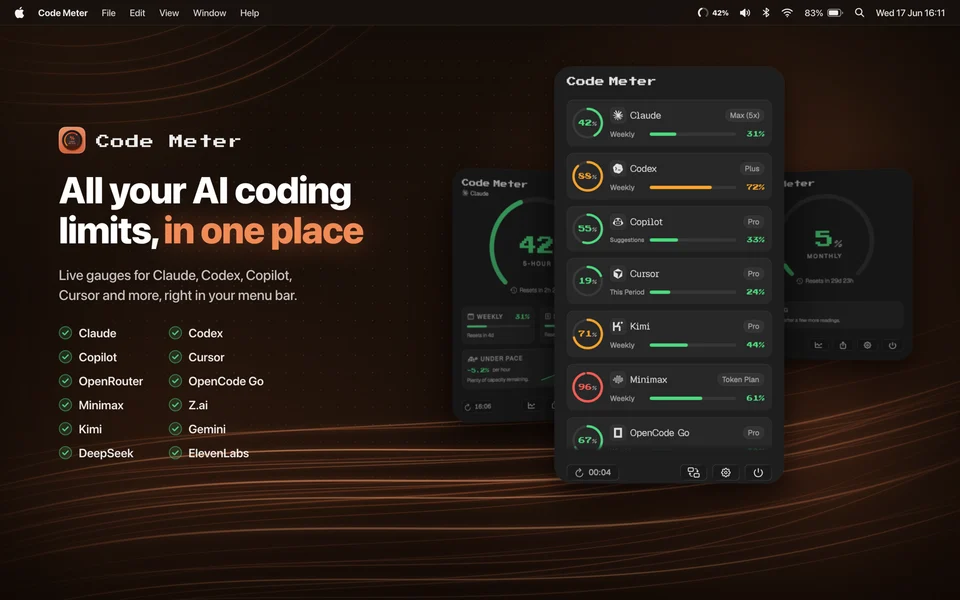Open the Edit menu
The width and height of the screenshot is (960, 600).
pos(137,13)
